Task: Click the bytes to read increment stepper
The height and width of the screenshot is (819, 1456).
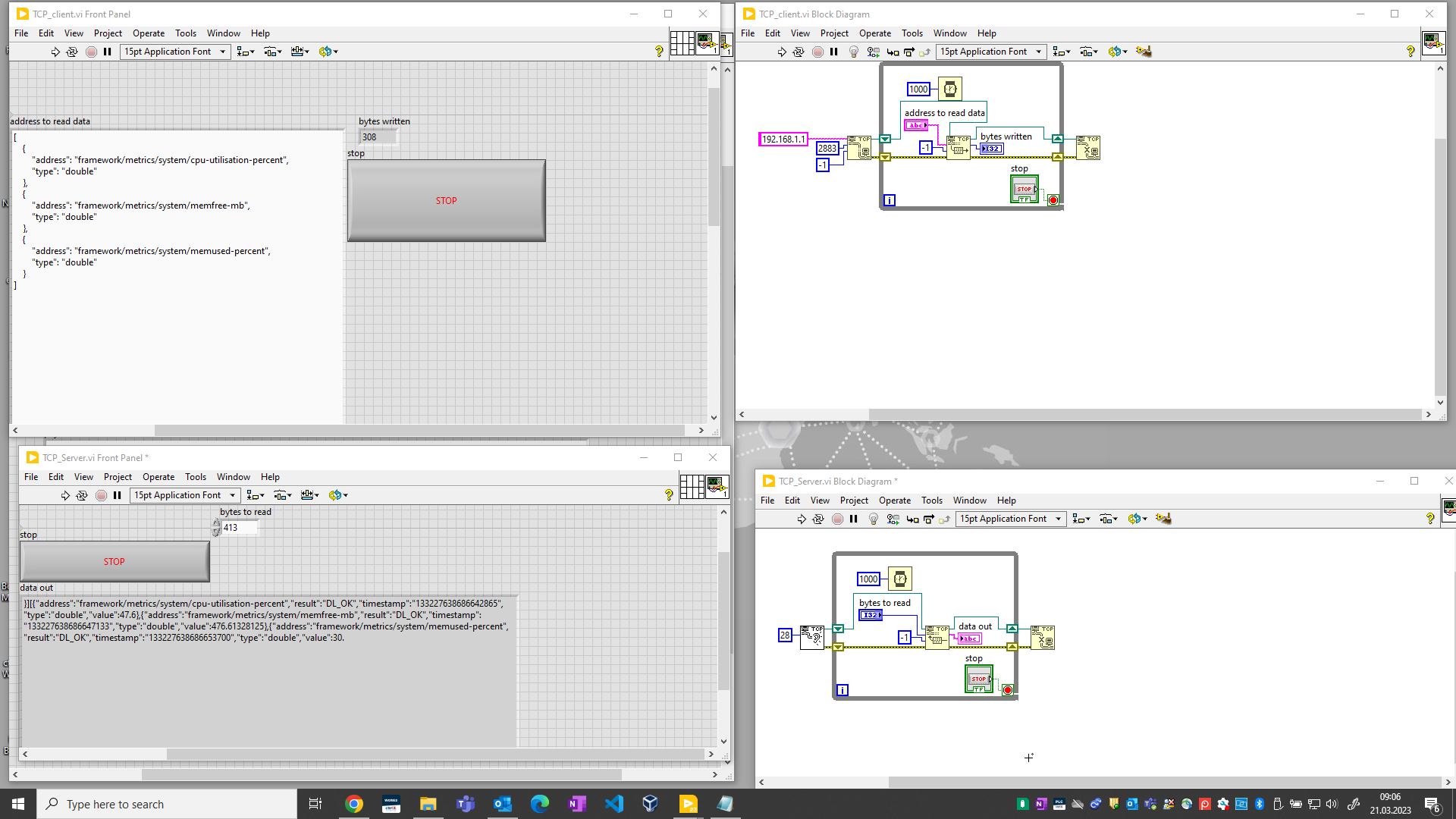Action: click(x=216, y=523)
